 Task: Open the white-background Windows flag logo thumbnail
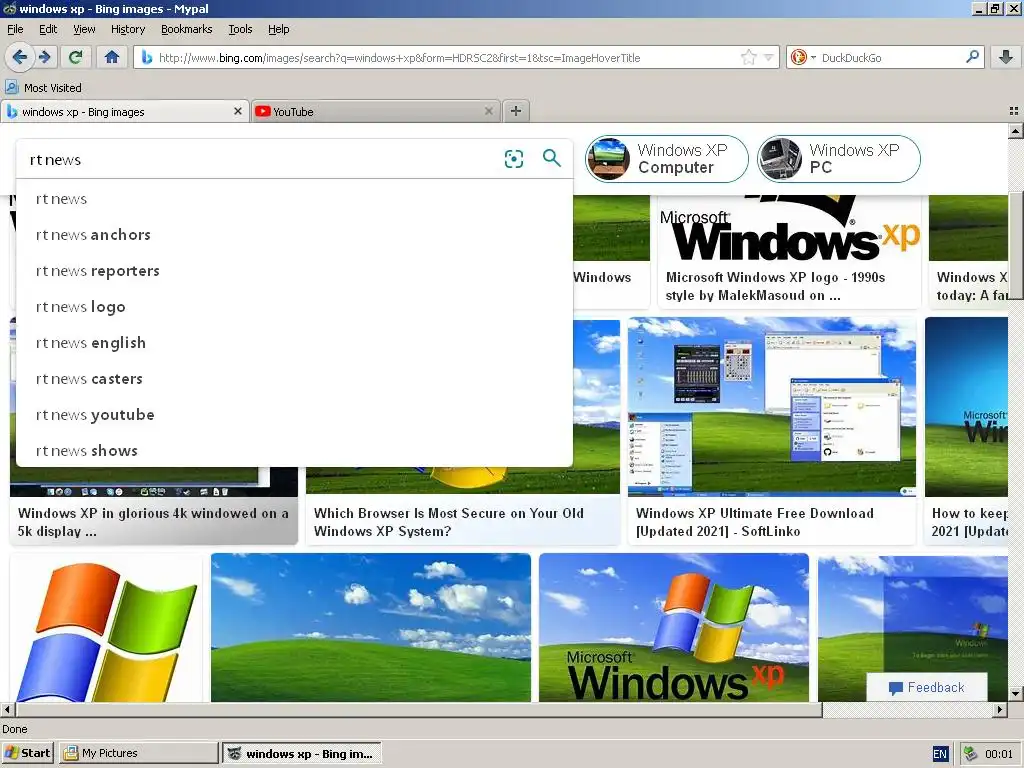coord(106,628)
